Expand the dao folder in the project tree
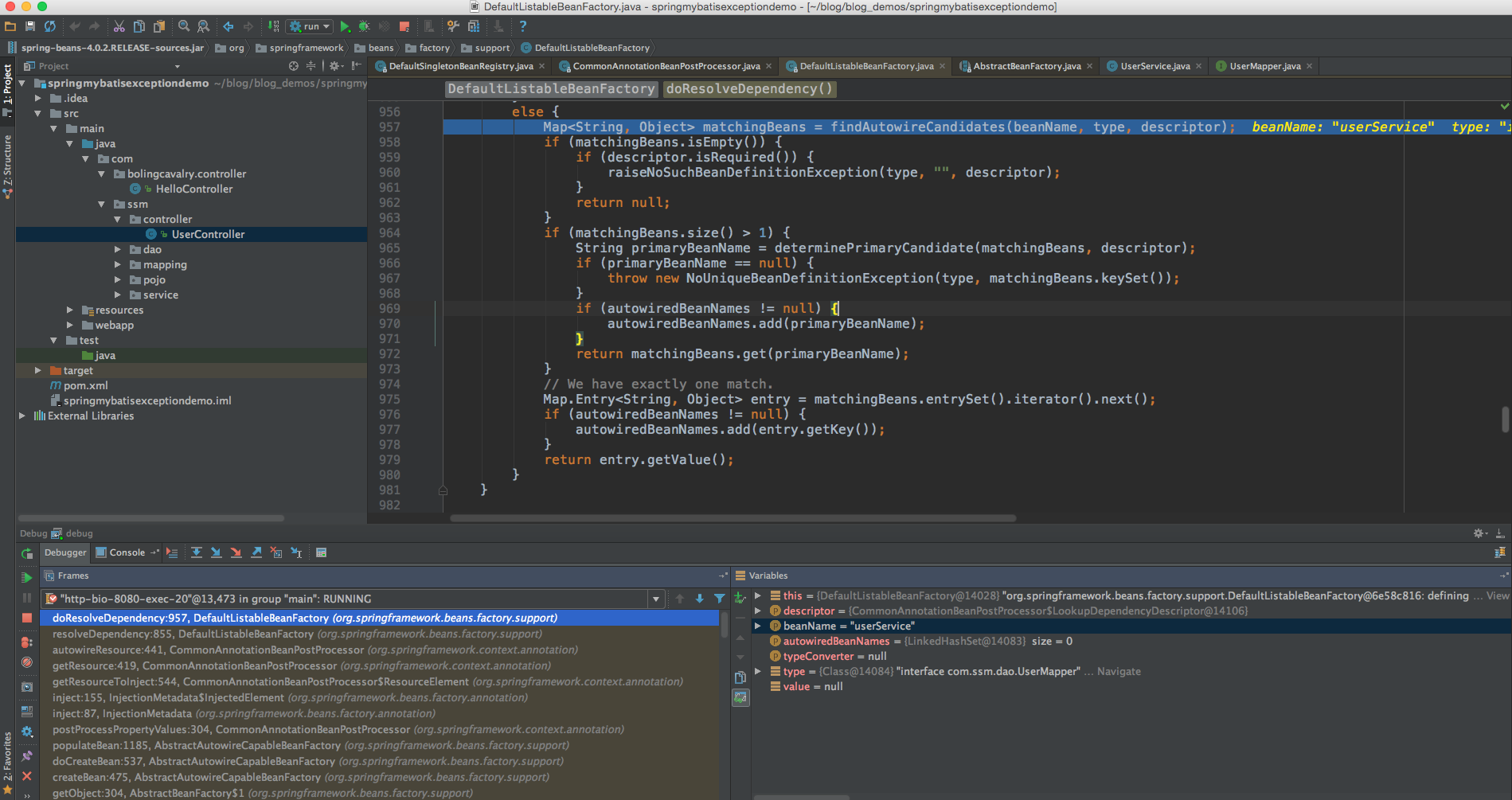The height and width of the screenshot is (800, 1512). coord(118,249)
